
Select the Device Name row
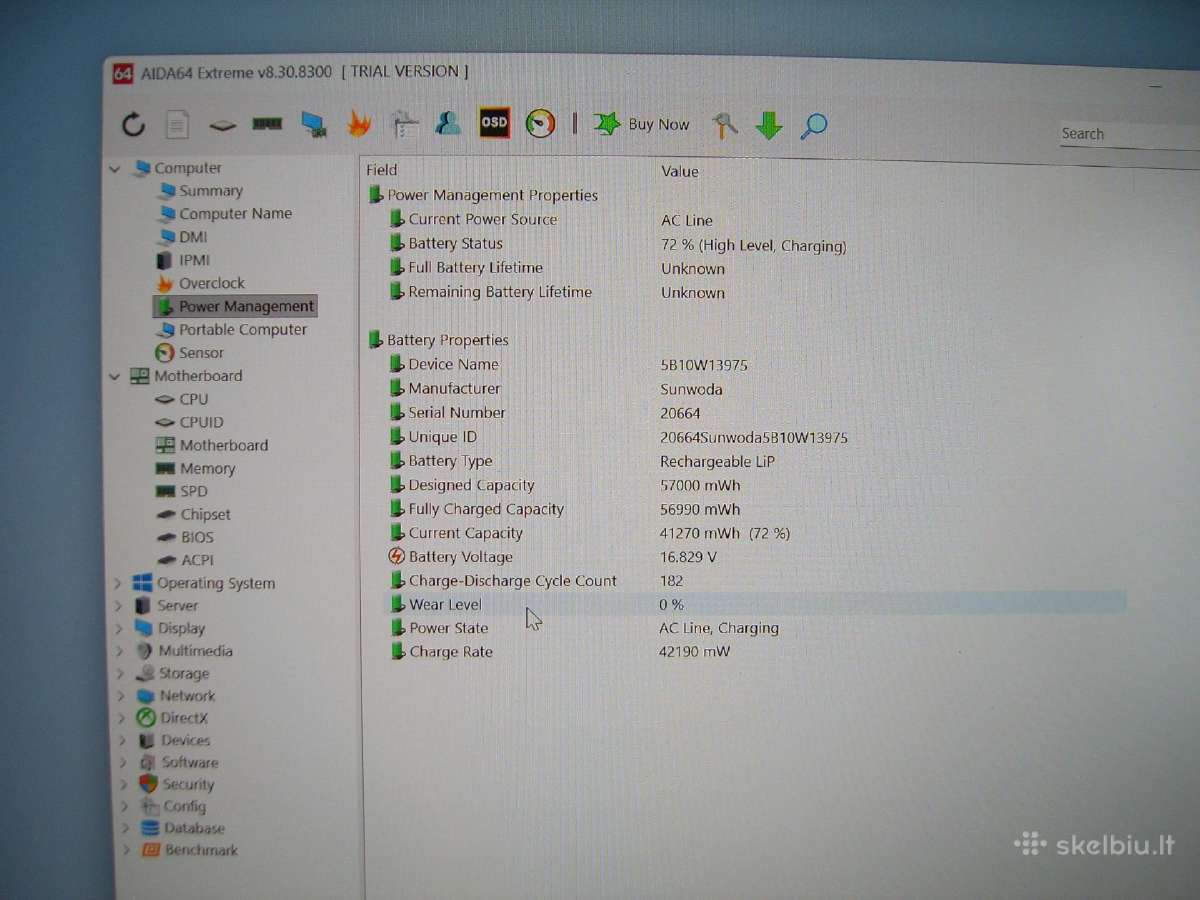568,365
